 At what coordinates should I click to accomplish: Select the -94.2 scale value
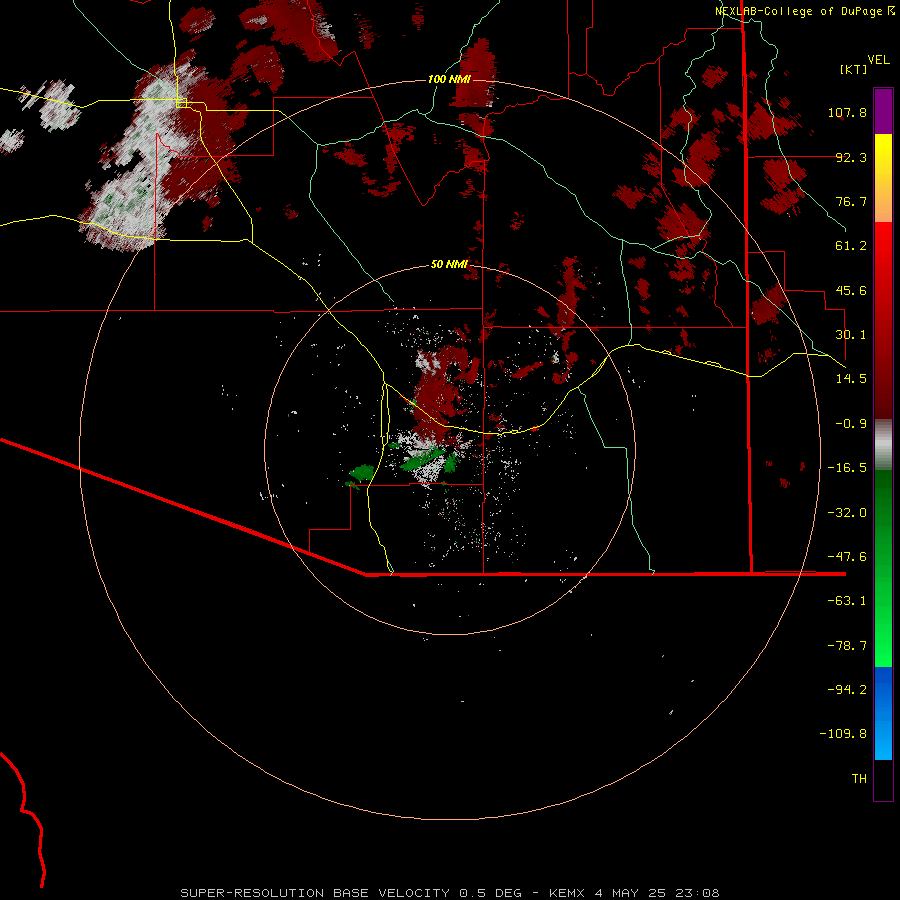(x=847, y=690)
